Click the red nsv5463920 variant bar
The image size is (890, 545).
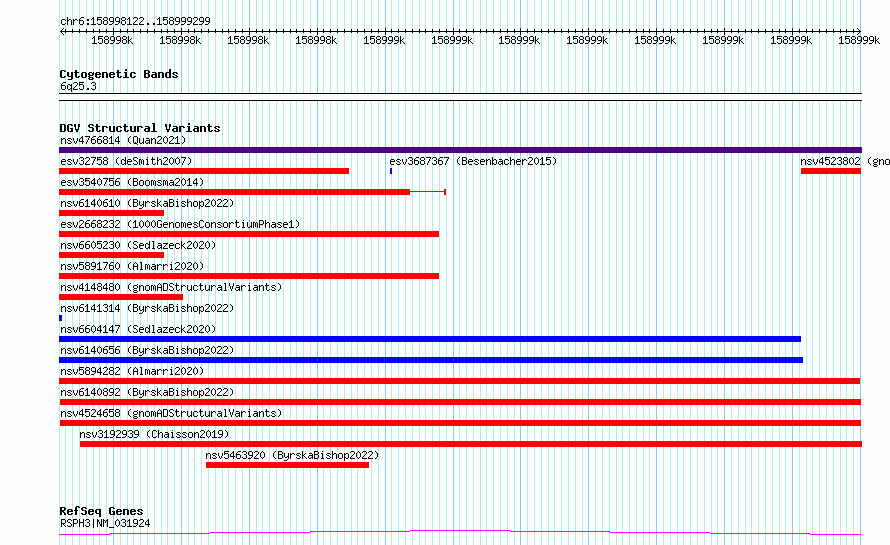pos(287,465)
